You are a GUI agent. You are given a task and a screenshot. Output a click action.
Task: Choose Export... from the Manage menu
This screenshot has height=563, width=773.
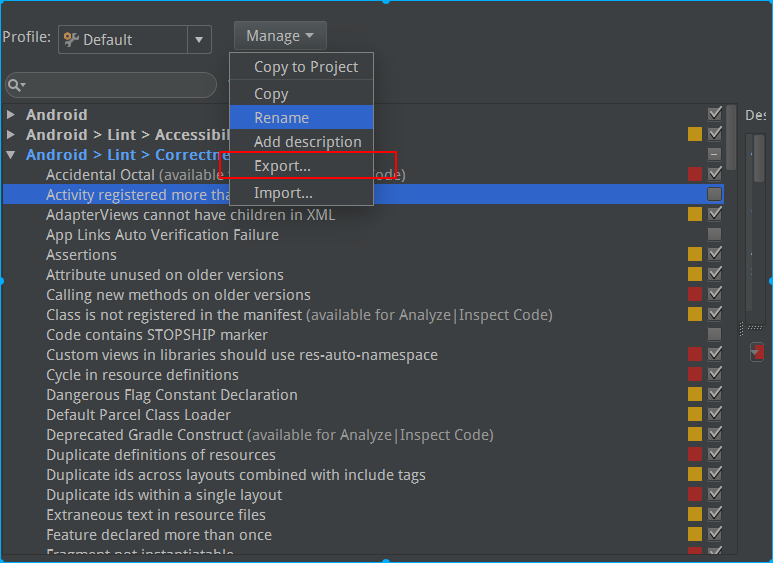pos(282,166)
